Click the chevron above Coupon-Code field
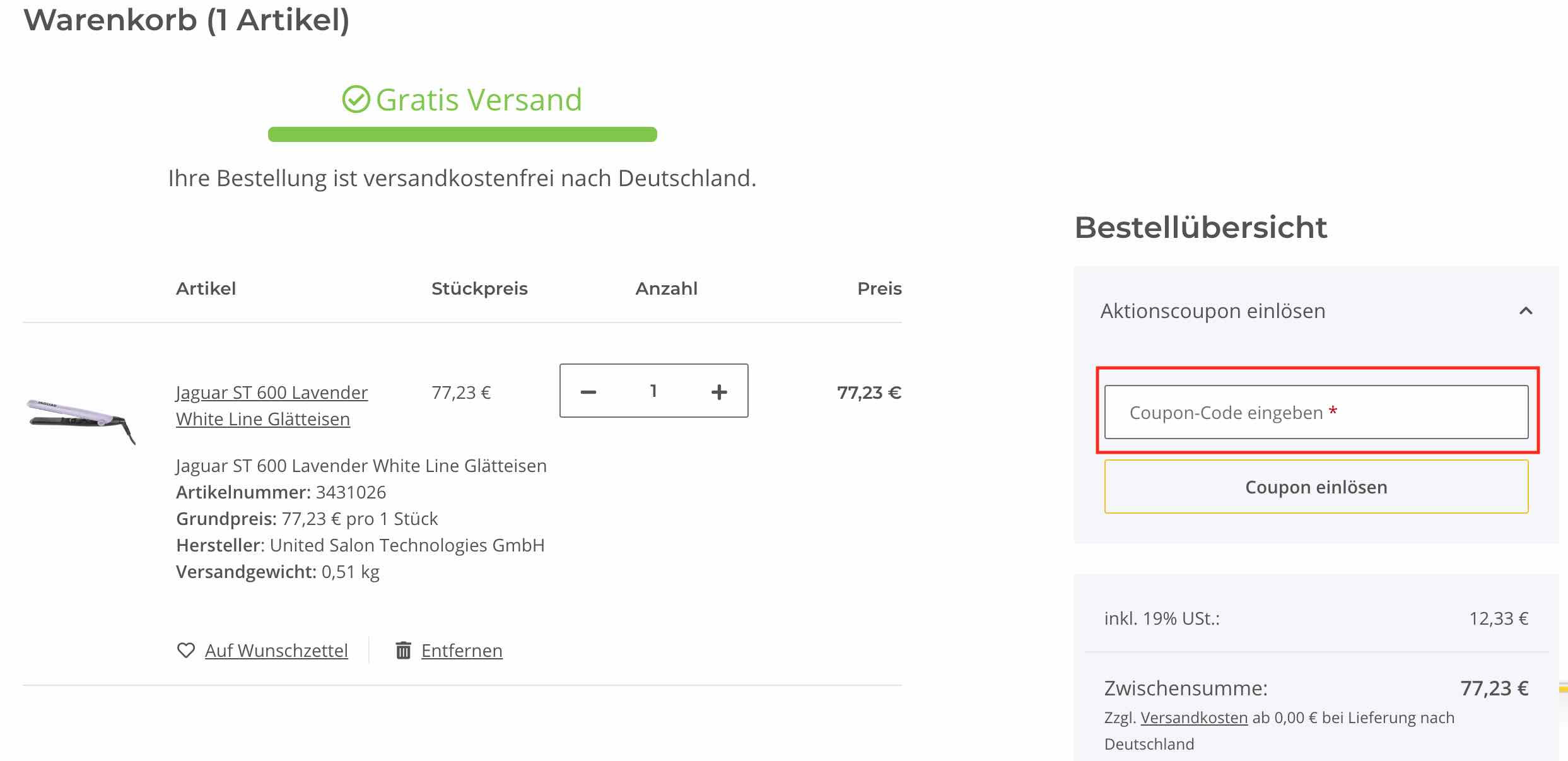 [1526, 310]
